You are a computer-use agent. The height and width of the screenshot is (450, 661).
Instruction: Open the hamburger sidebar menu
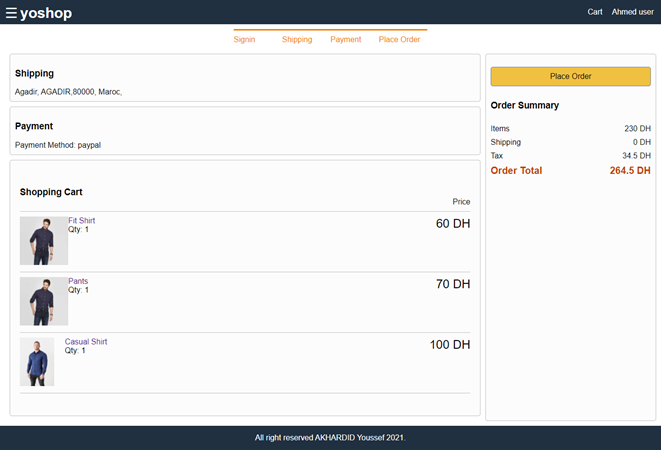11,13
